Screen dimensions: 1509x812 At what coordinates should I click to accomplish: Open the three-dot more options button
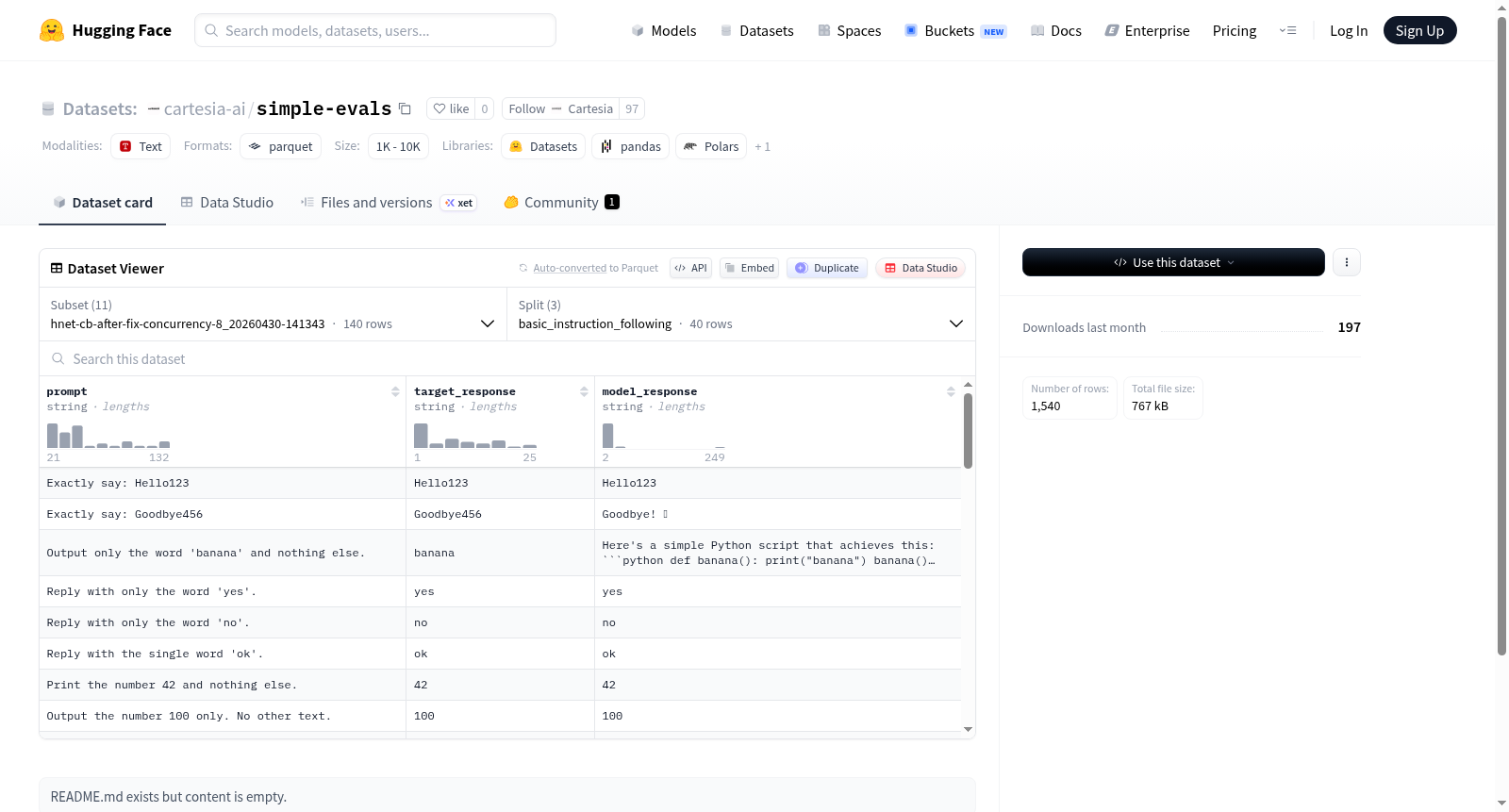pyautogui.click(x=1347, y=262)
